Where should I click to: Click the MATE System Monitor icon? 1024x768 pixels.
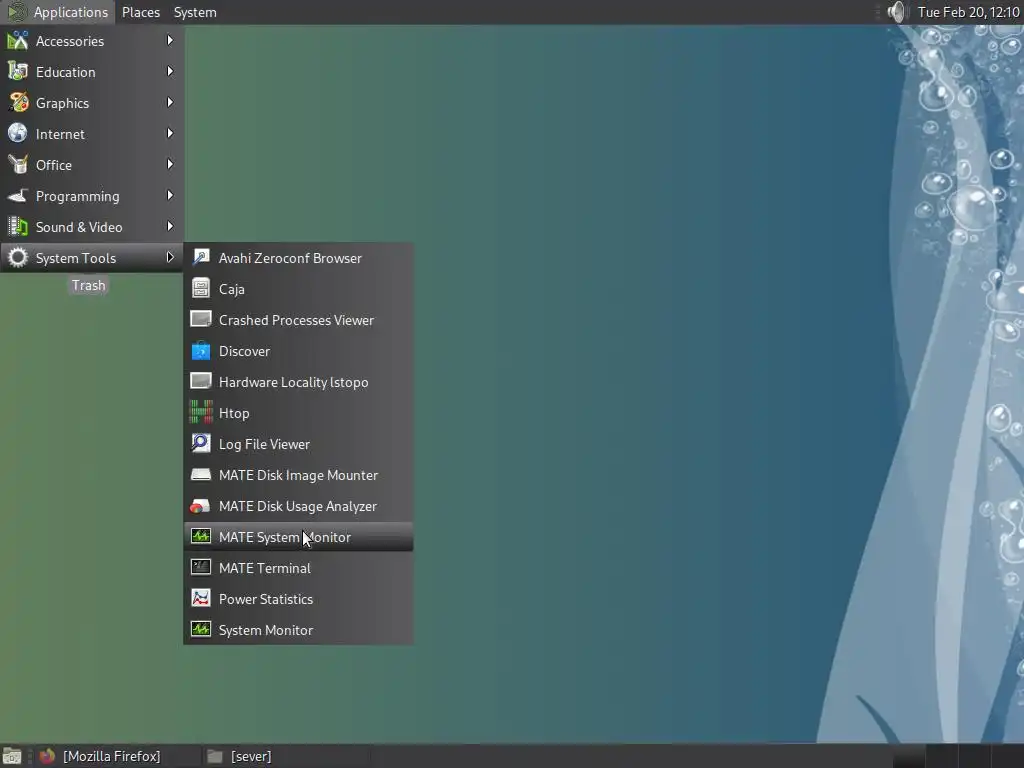tap(201, 537)
